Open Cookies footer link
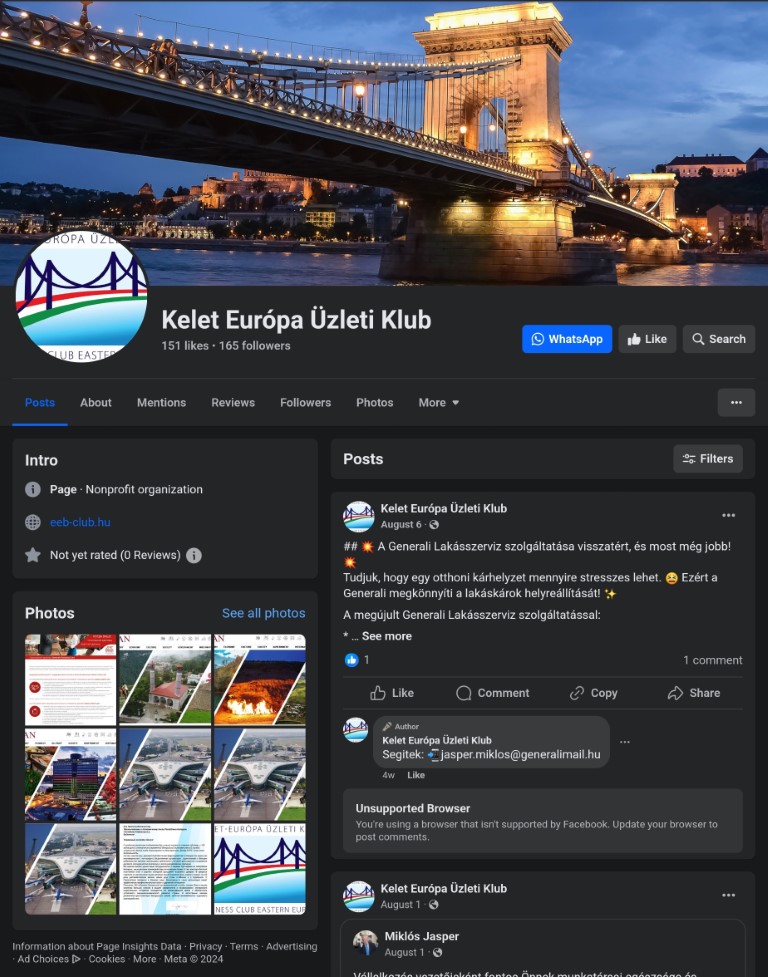 pos(107,959)
